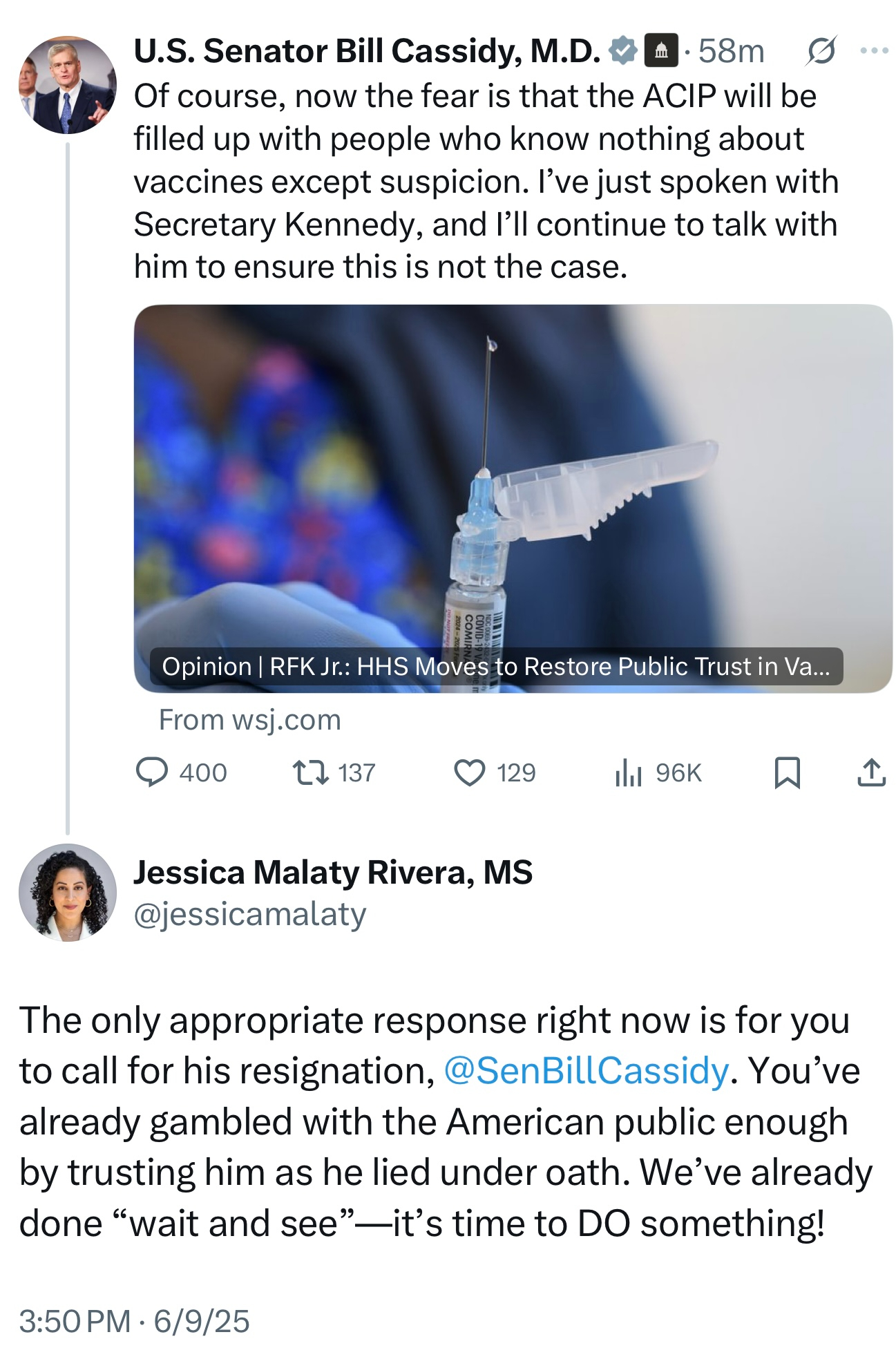This screenshot has width=896, height=1368.
Task: Click the Jessica Malaty Rivera, MS display name
Action: click(x=333, y=872)
